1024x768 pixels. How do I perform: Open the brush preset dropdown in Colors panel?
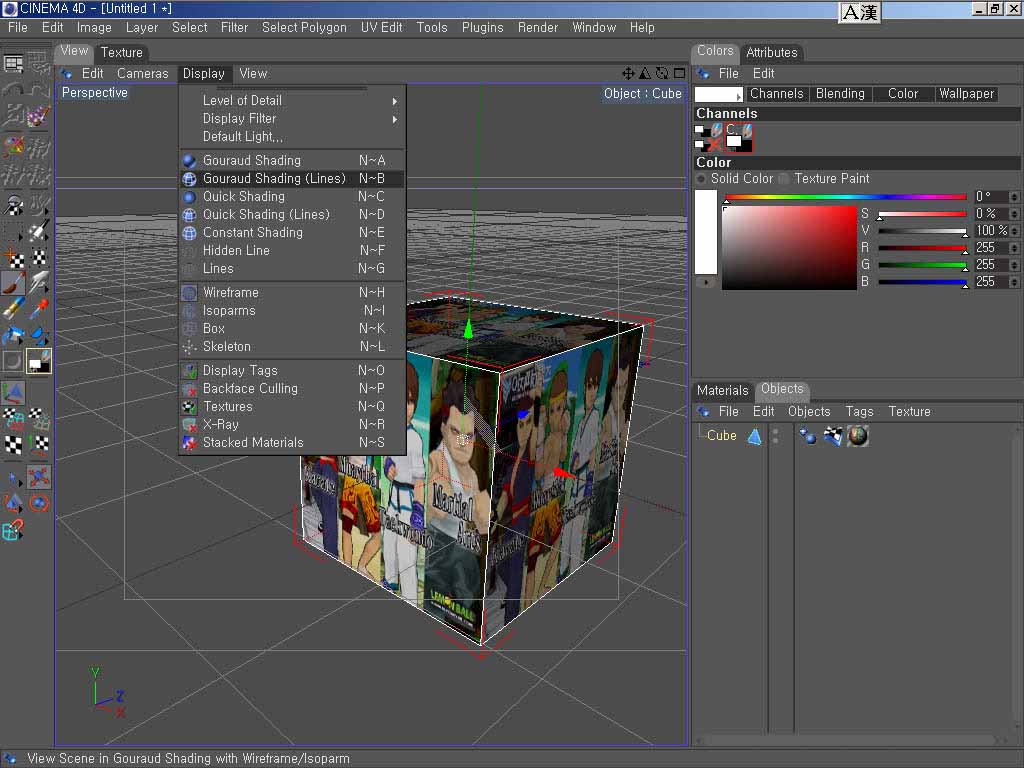[x=718, y=95]
